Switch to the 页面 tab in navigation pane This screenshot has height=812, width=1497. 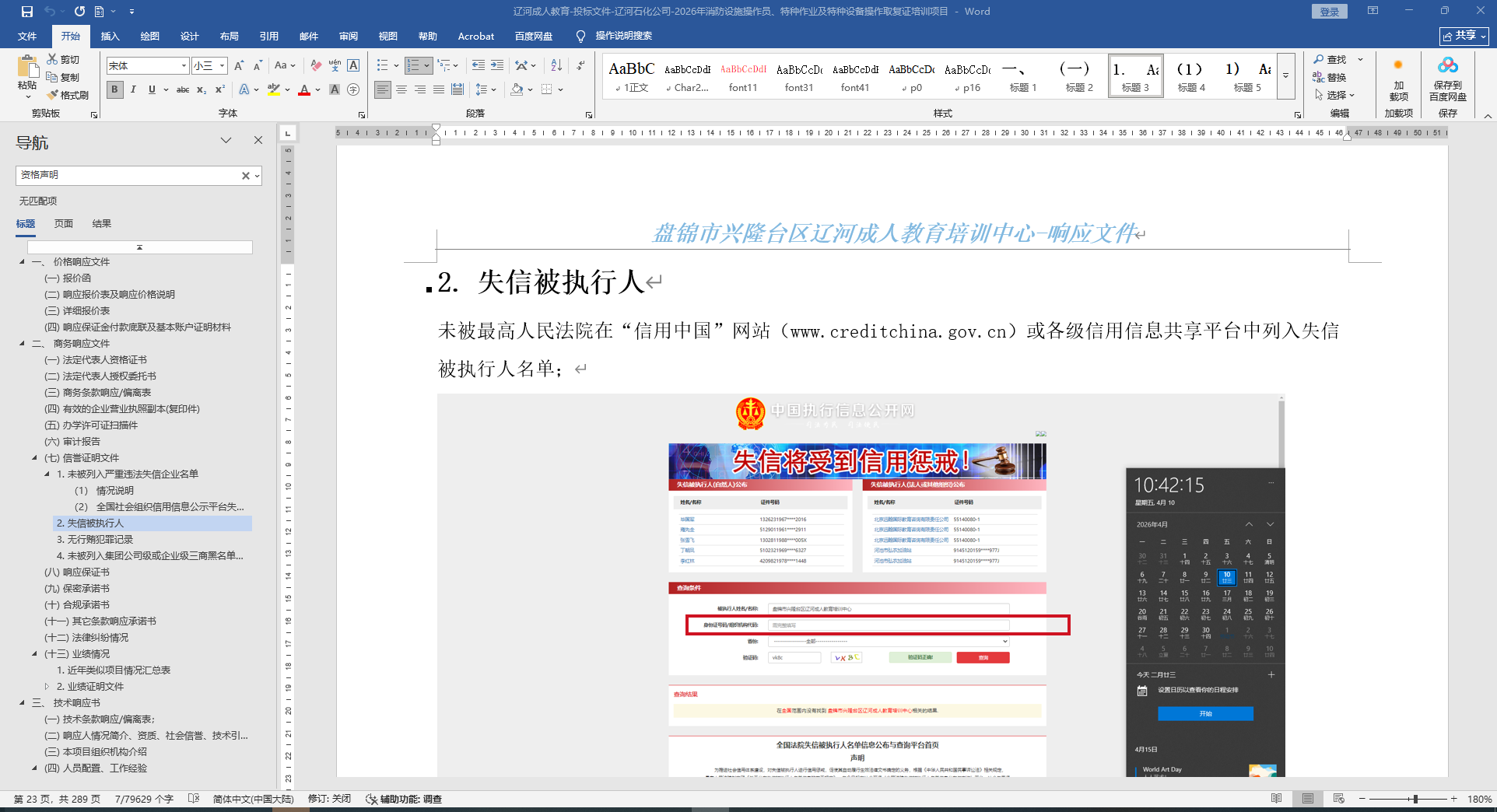(x=64, y=223)
